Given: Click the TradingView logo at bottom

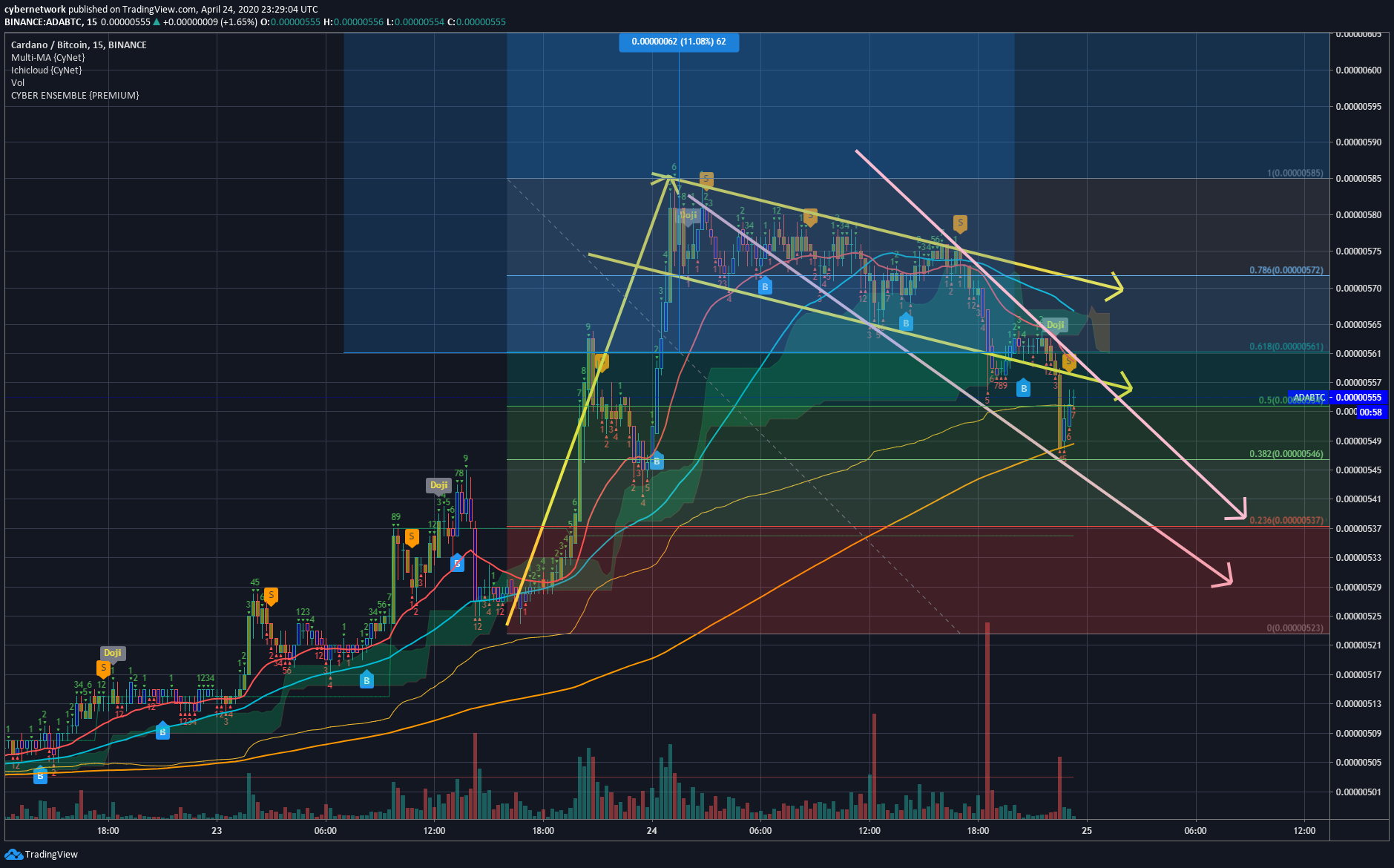Looking at the screenshot, I should (x=42, y=854).
